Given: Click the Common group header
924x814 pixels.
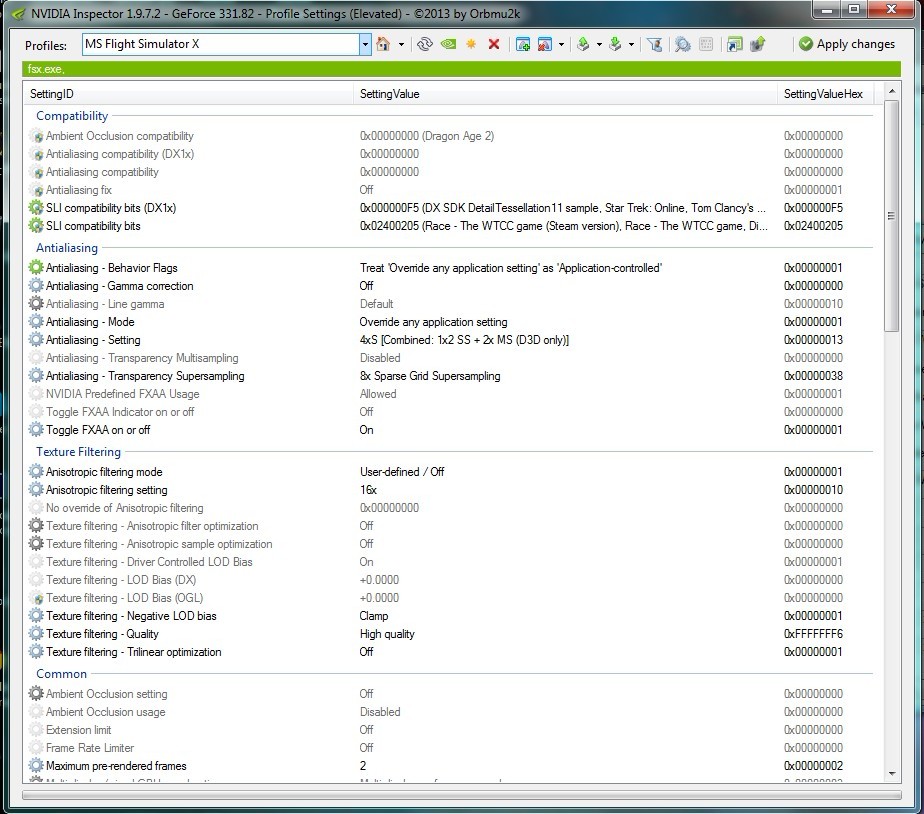Looking at the screenshot, I should point(61,674).
